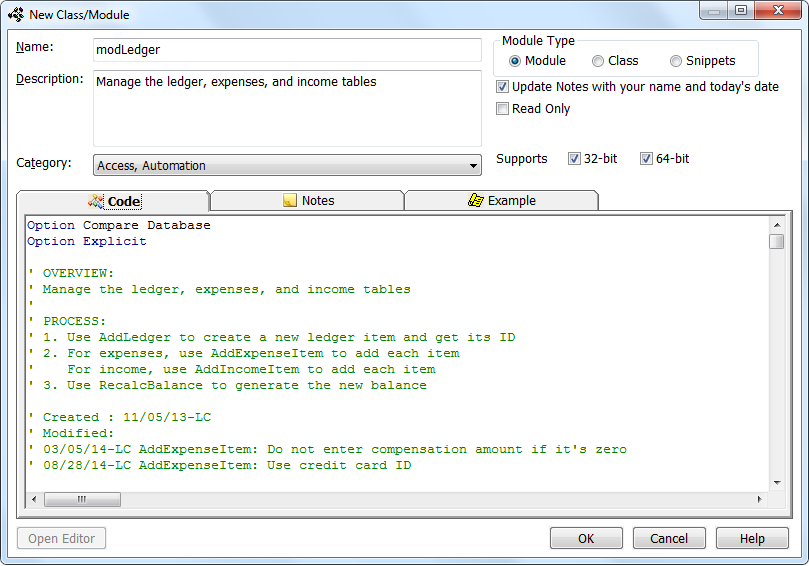
Task: Click the Supports label
Action: [x=522, y=159]
